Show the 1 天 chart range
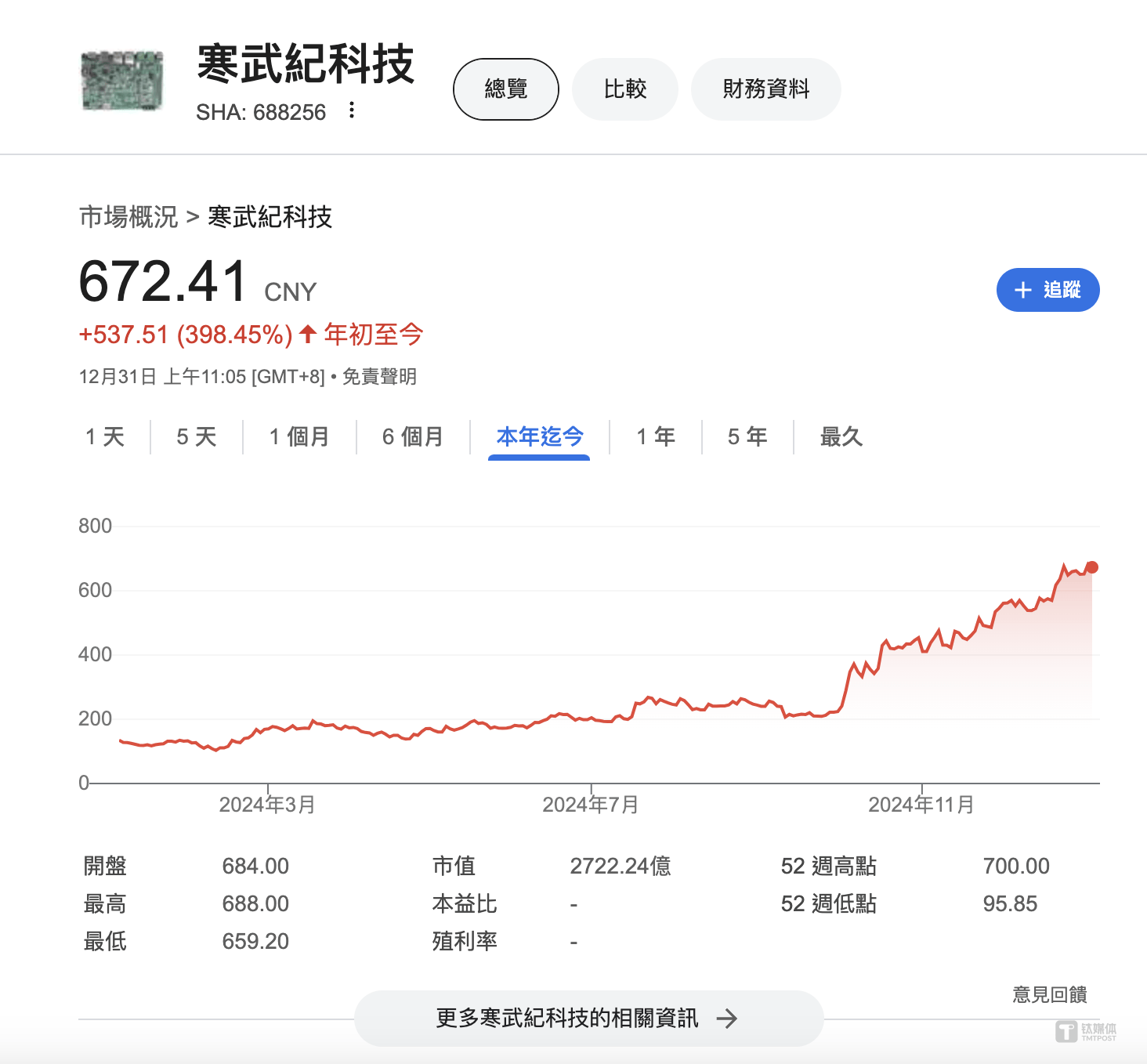The width and height of the screenshot is (1147, 1064). point(105,436)
